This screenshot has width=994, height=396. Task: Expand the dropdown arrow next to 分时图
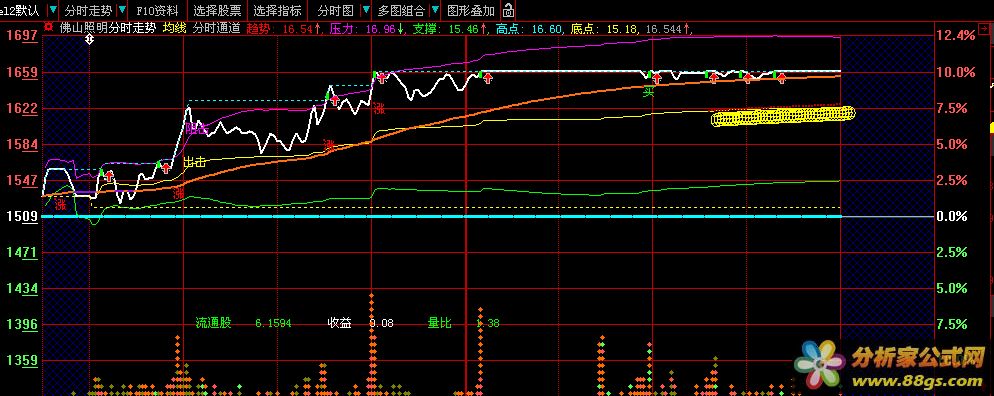pos(366,11)
